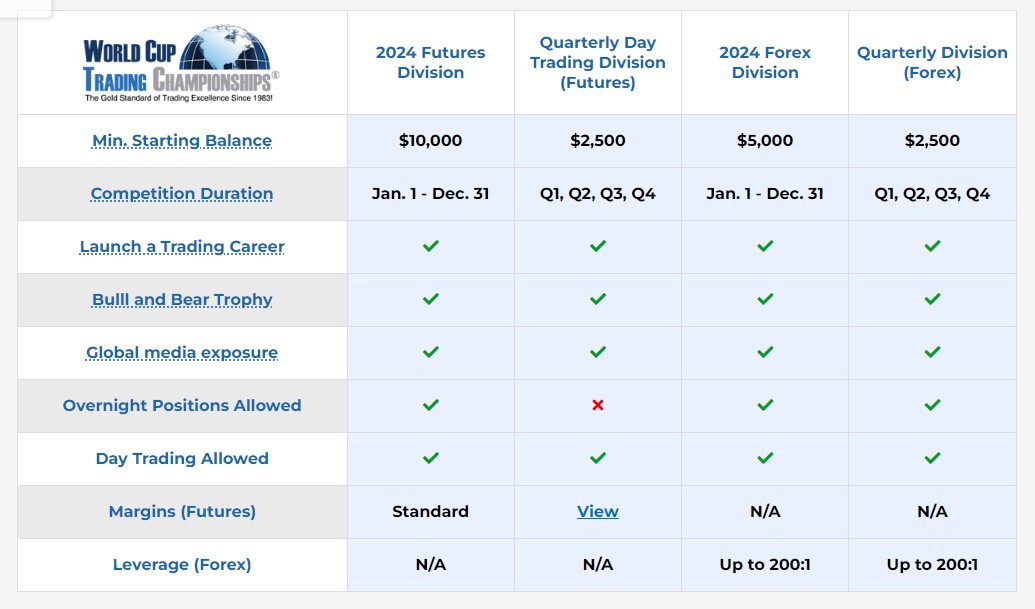Screen dimensions: 1035x609
Task: Select the 2024 Forex Division column header
Action: (765, 62)
